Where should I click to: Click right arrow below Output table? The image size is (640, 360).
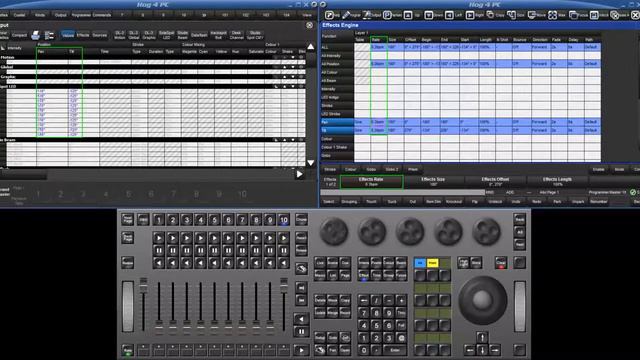point(299,174)
